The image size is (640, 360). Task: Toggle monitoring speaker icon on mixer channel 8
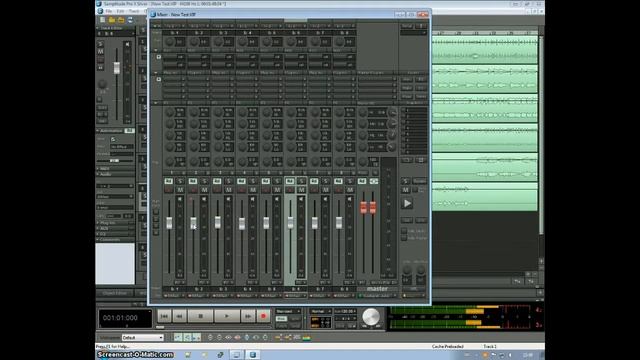pos(349,199)
